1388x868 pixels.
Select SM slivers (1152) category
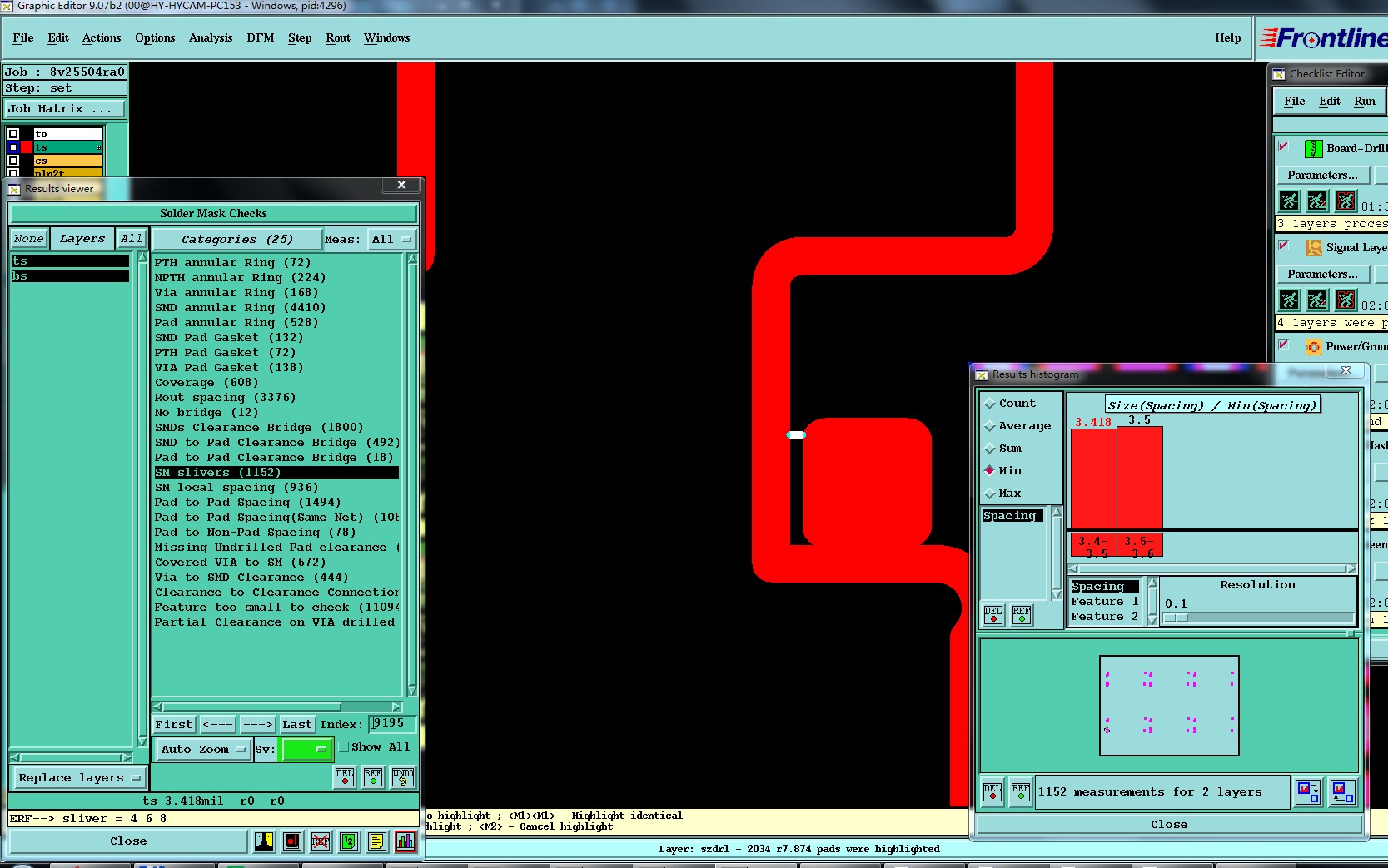tap(276, 473)
